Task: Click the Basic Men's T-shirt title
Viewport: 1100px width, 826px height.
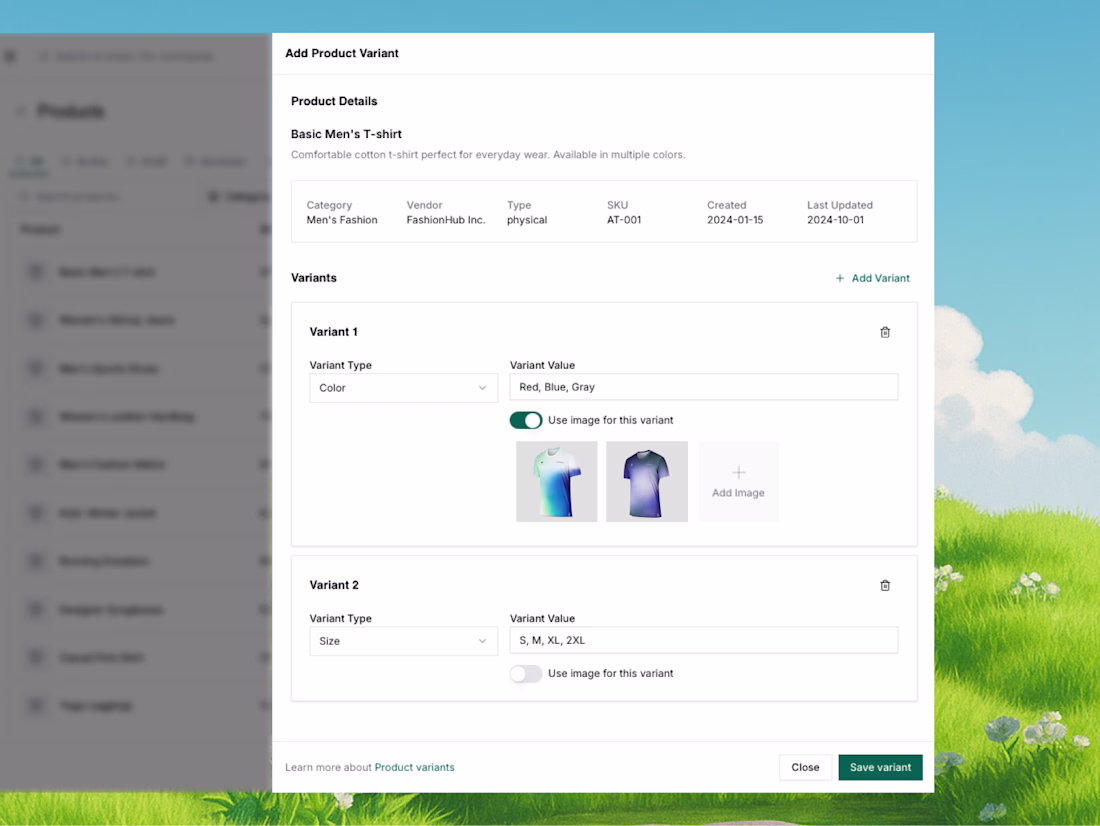Action: (347, 134)
